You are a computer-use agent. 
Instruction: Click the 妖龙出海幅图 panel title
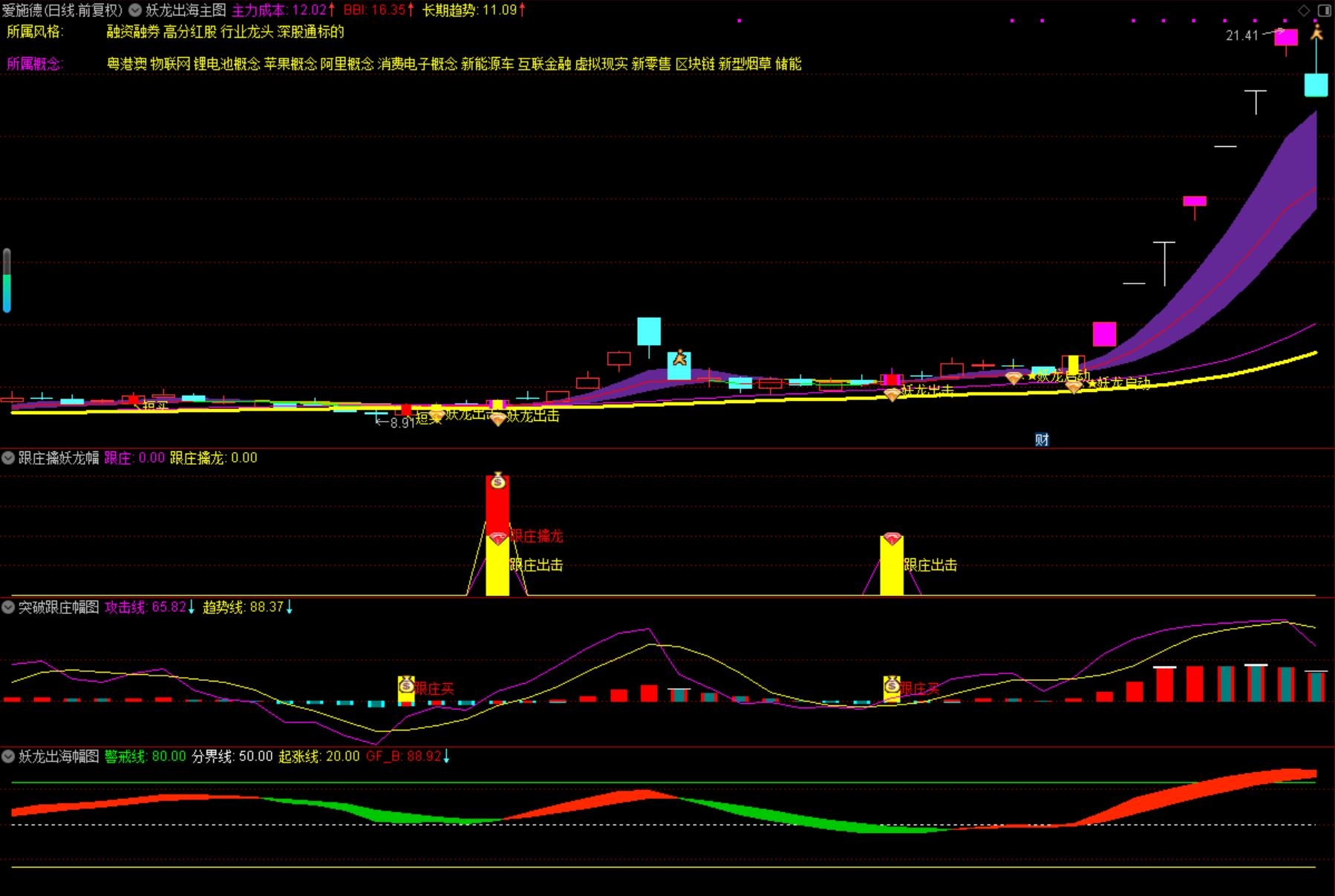coord(59,756)
